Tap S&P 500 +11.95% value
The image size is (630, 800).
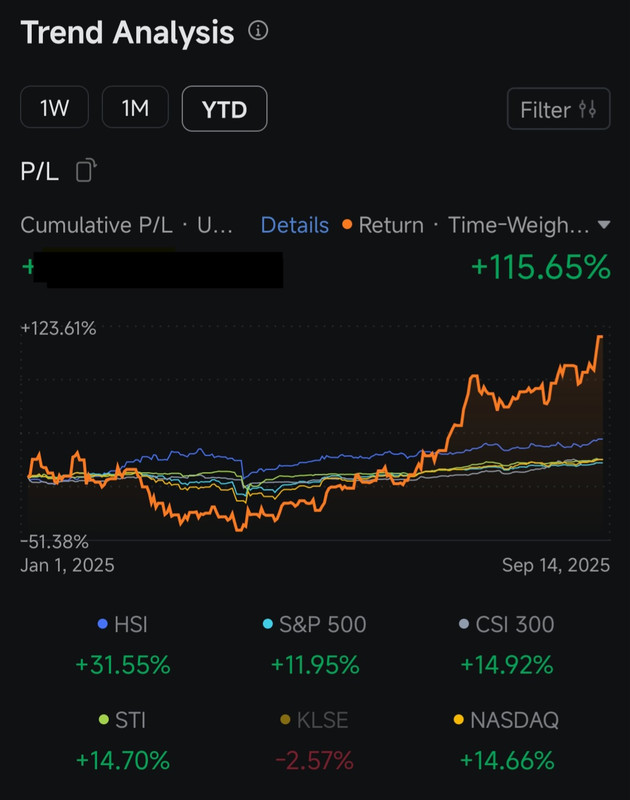pyautogui.click(x=315, y=665)
